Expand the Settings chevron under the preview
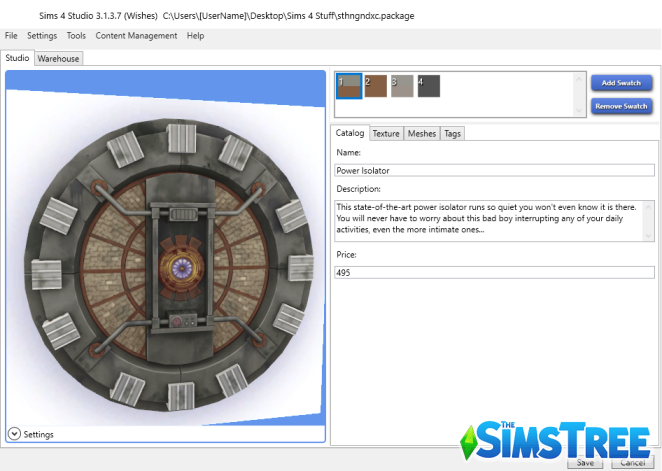This screenshot has width=662, height=471. (14, 434)
